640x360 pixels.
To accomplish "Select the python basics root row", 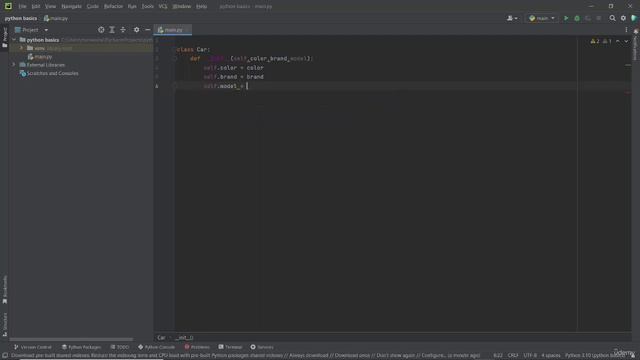I will click(81, 40).
